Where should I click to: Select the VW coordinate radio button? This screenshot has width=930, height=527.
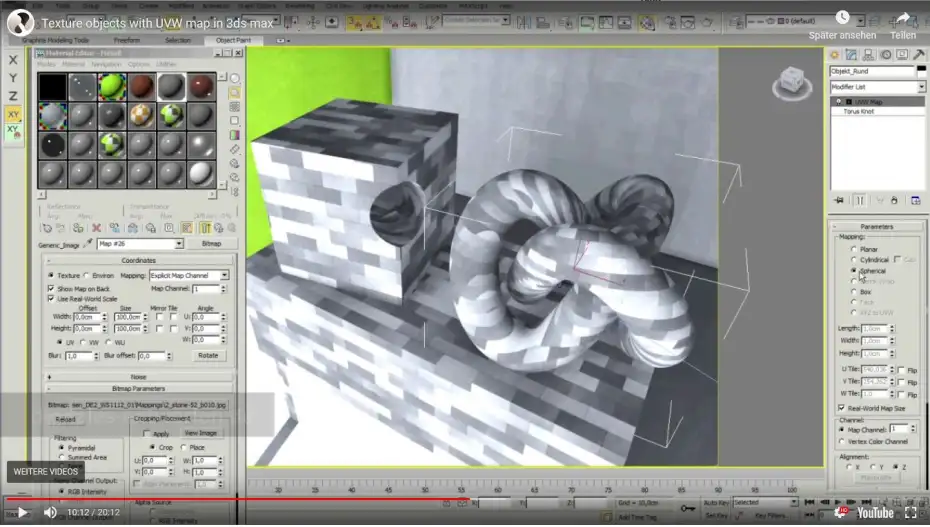tap(84, 343)
